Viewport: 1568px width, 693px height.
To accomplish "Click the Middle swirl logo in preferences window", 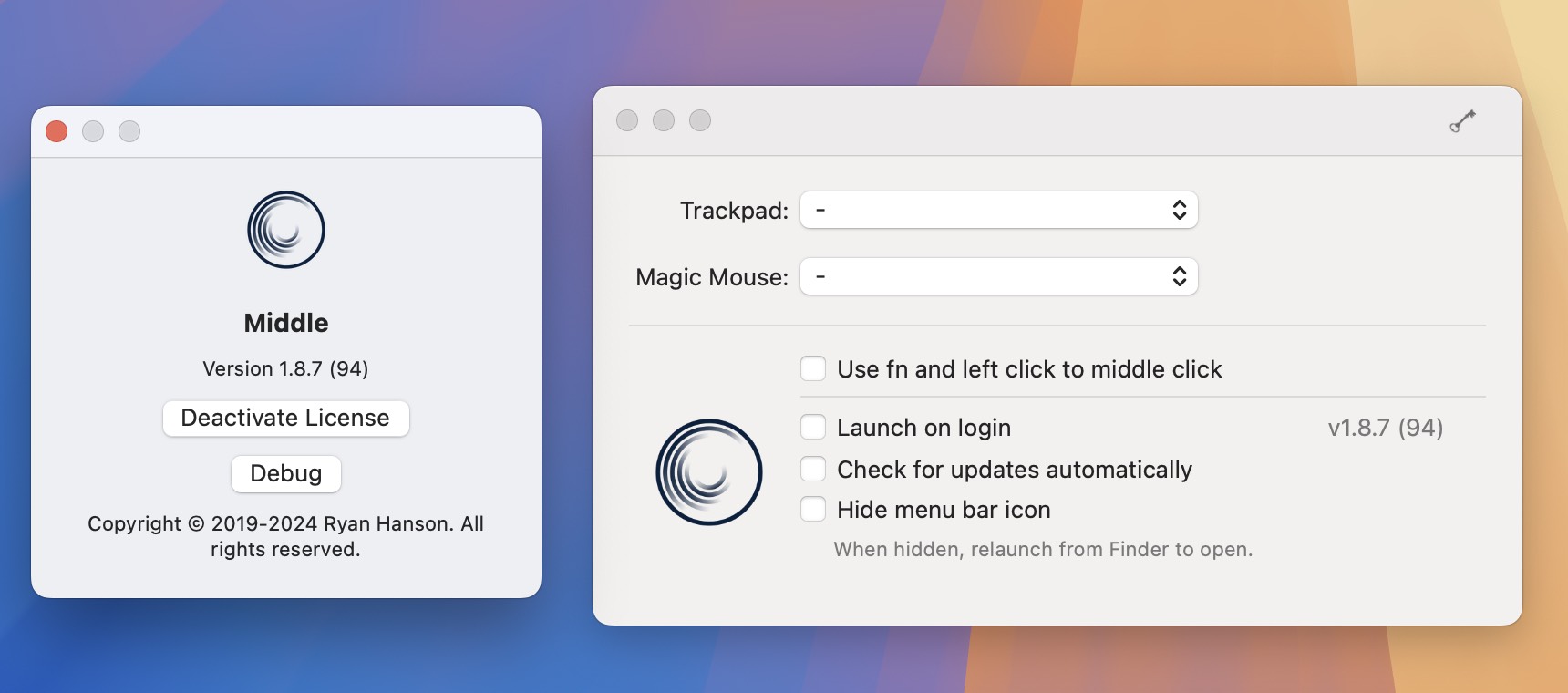I will pos(709,472).
